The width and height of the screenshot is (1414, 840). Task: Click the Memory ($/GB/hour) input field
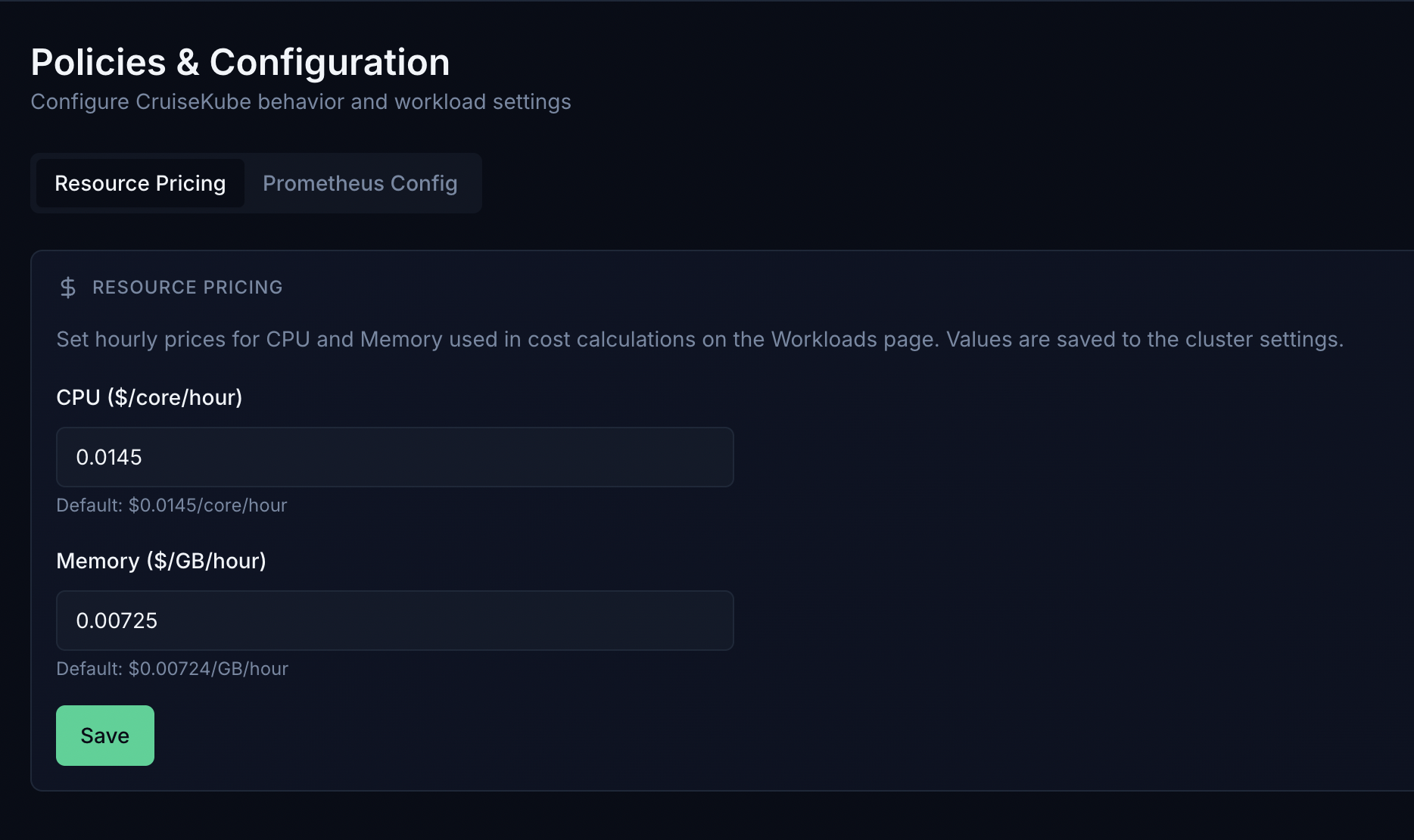coord(394,620)
